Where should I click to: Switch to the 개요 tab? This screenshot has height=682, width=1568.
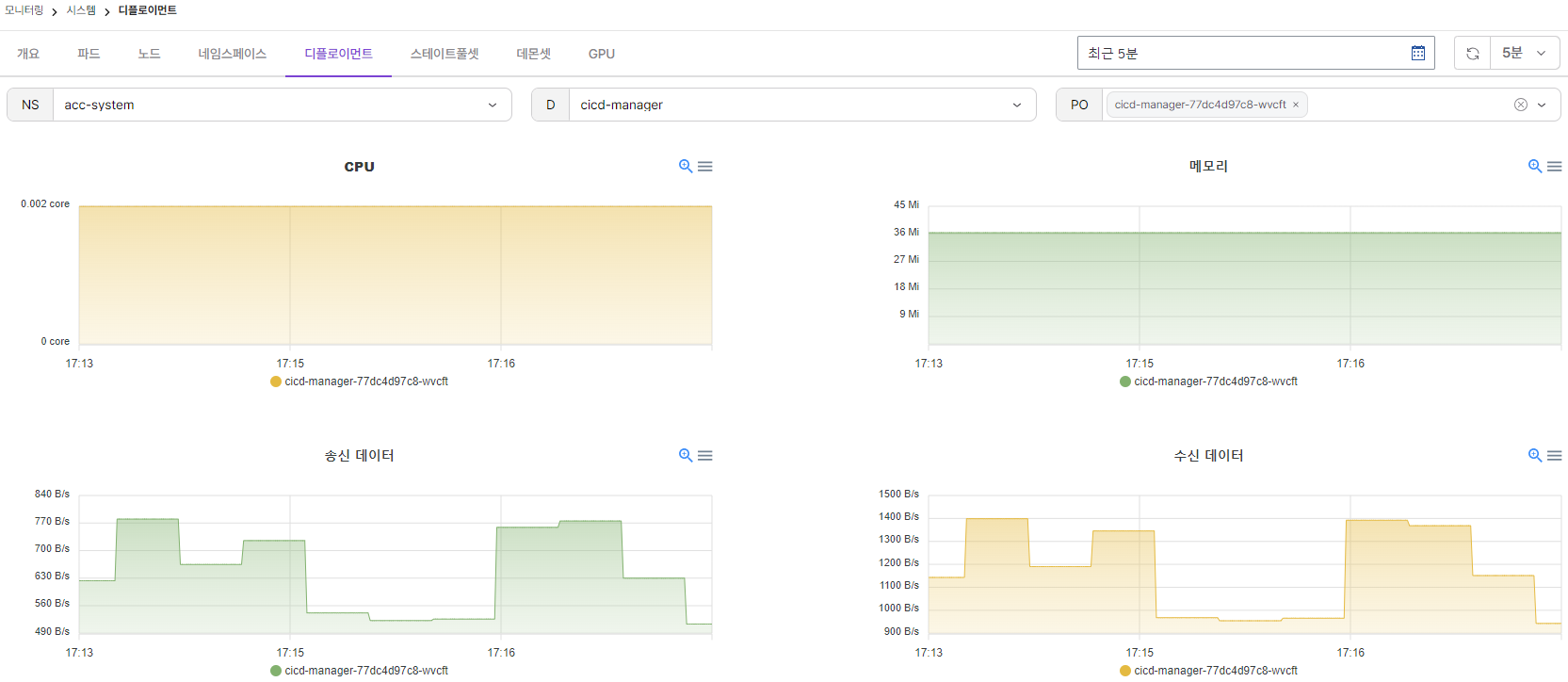pos(28,54)
